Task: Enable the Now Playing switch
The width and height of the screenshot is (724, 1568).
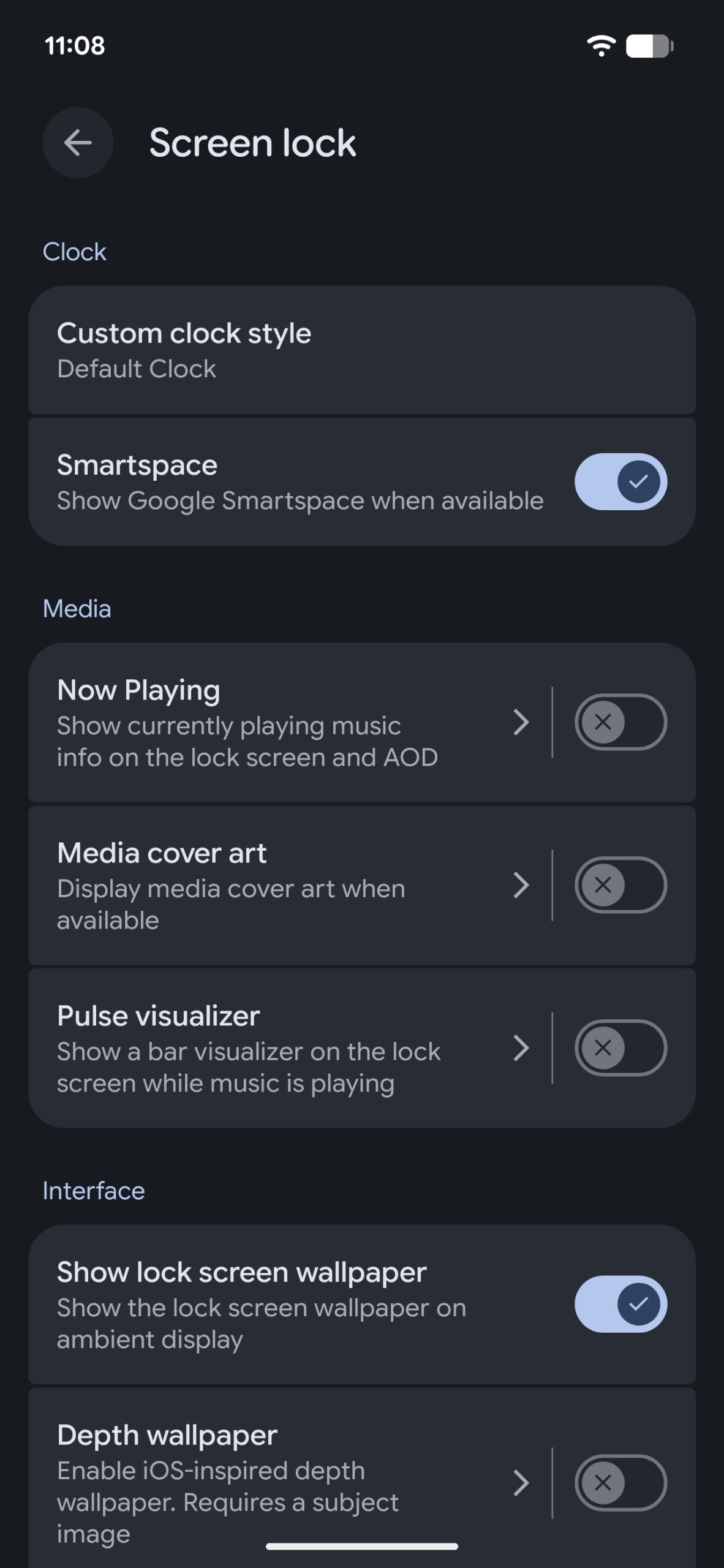Action: [x=620, y=722]
